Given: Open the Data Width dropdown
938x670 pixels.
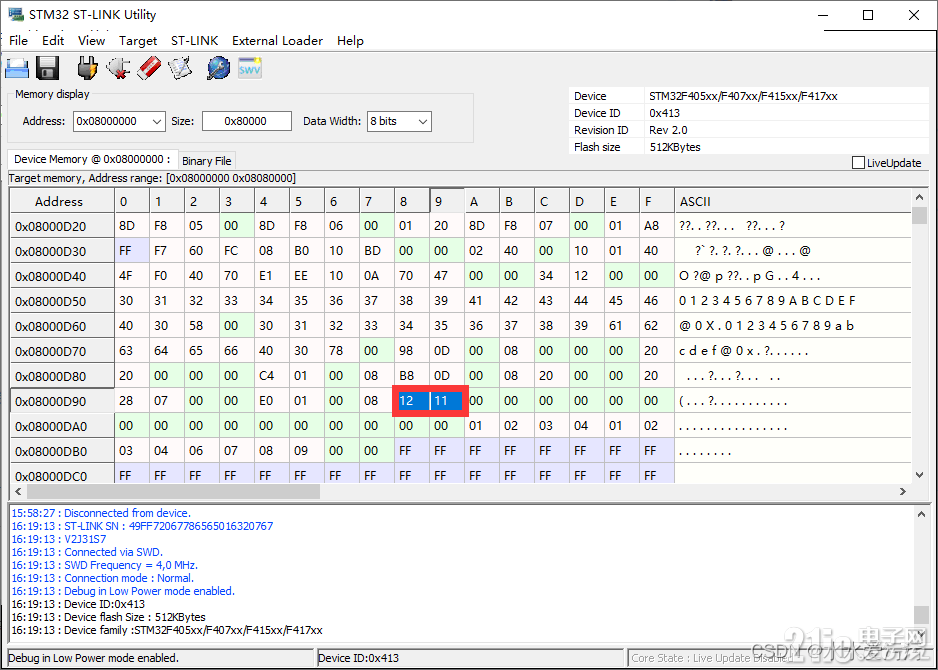Looking at the screenshot, I should coord(423,121).
